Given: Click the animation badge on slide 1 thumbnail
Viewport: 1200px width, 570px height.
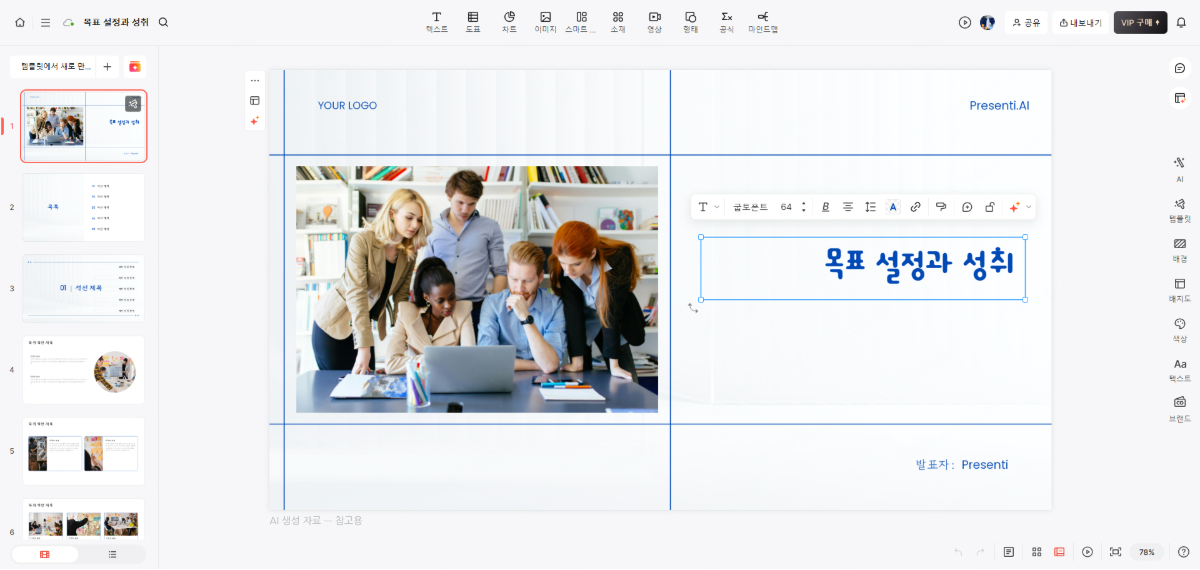Looking at the screenshot, I should [x=133, y=104].
